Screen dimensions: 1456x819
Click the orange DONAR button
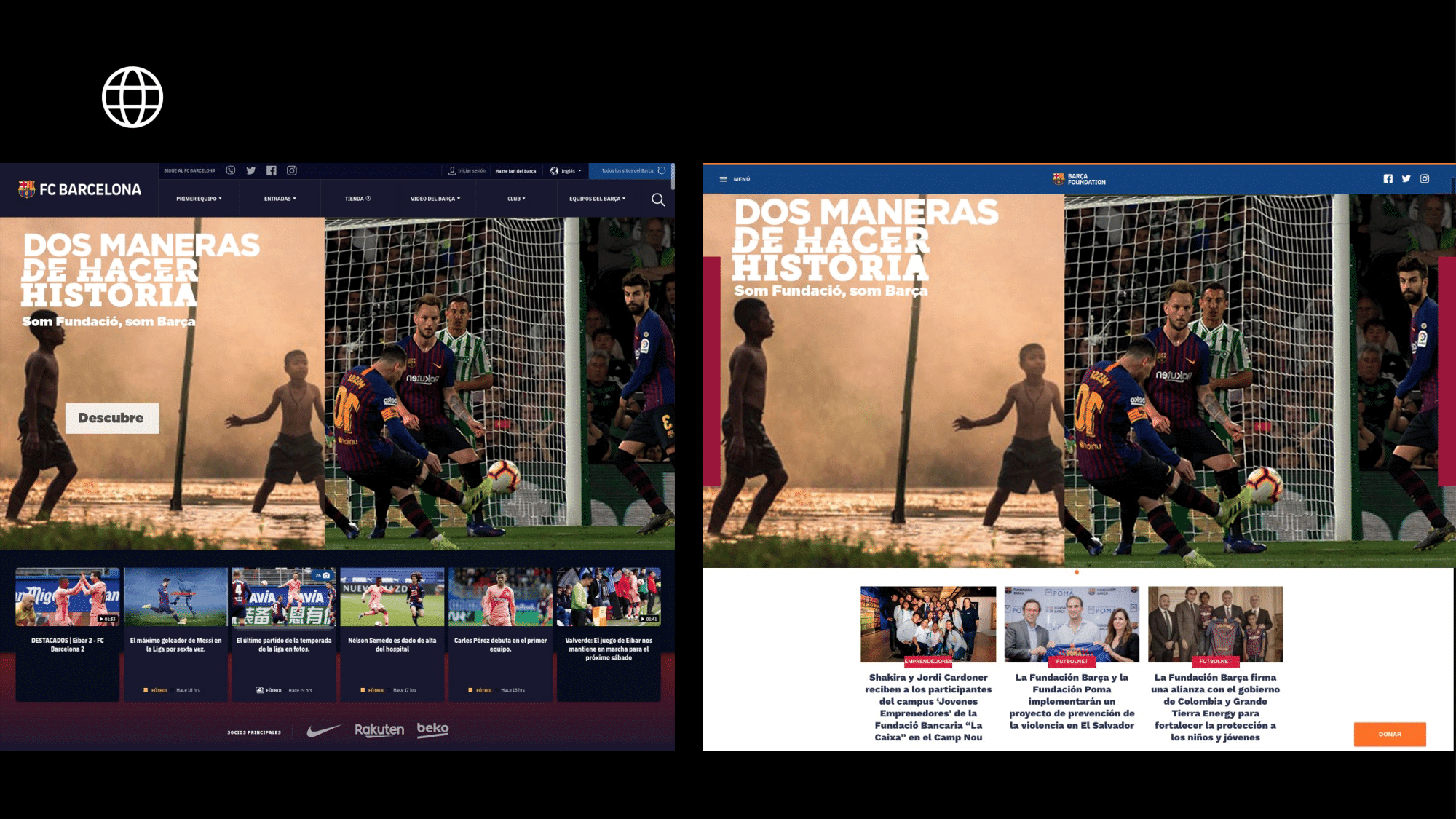point(1390,734)
